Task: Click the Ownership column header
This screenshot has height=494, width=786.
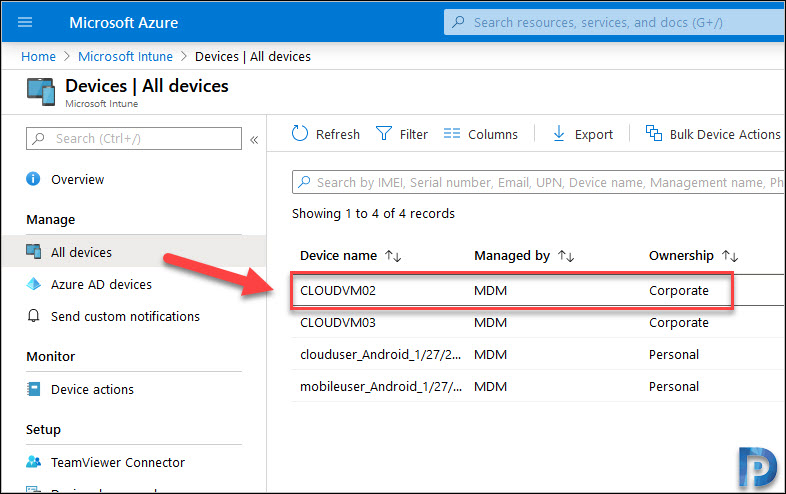Action: (x=681, y=256)
